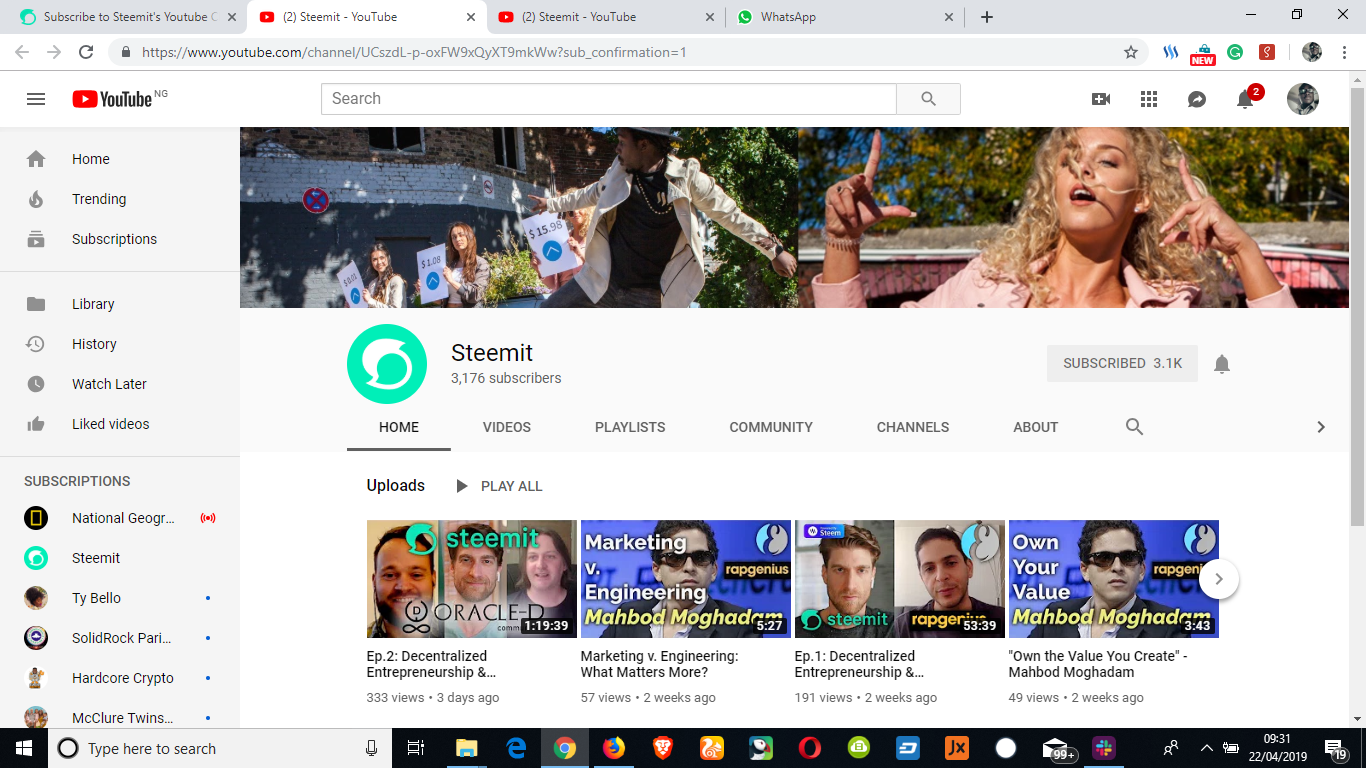Screen dimensions: 1366x768
Task: Open the messages share icon
Action: point(1197,99)
